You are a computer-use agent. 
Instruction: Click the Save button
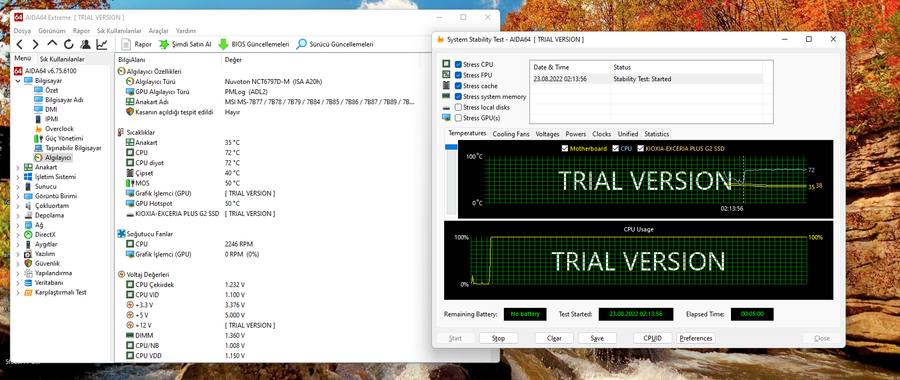[x=597, y=338]
